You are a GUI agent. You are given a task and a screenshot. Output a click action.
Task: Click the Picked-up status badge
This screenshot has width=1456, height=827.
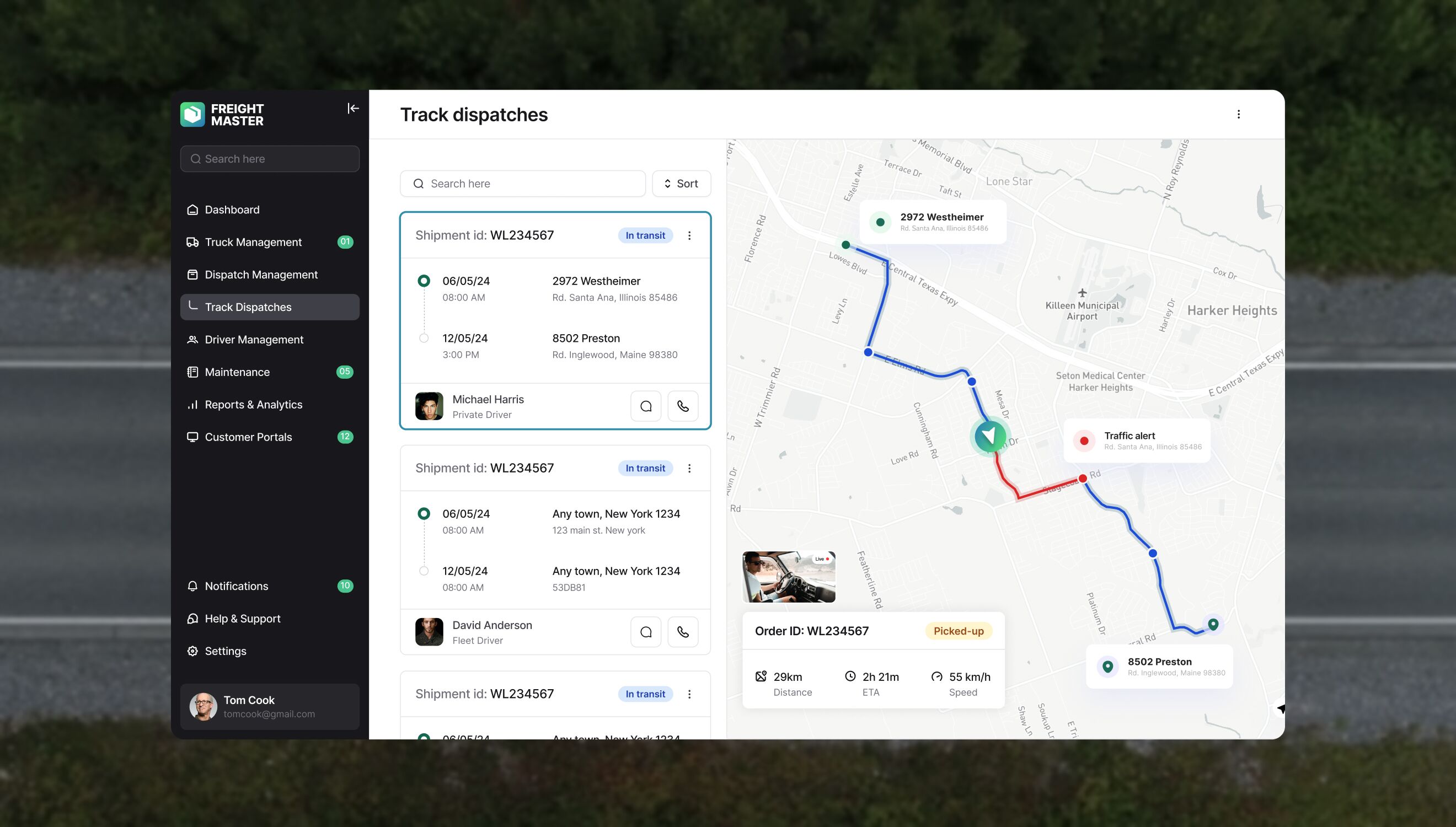(959, 631)
